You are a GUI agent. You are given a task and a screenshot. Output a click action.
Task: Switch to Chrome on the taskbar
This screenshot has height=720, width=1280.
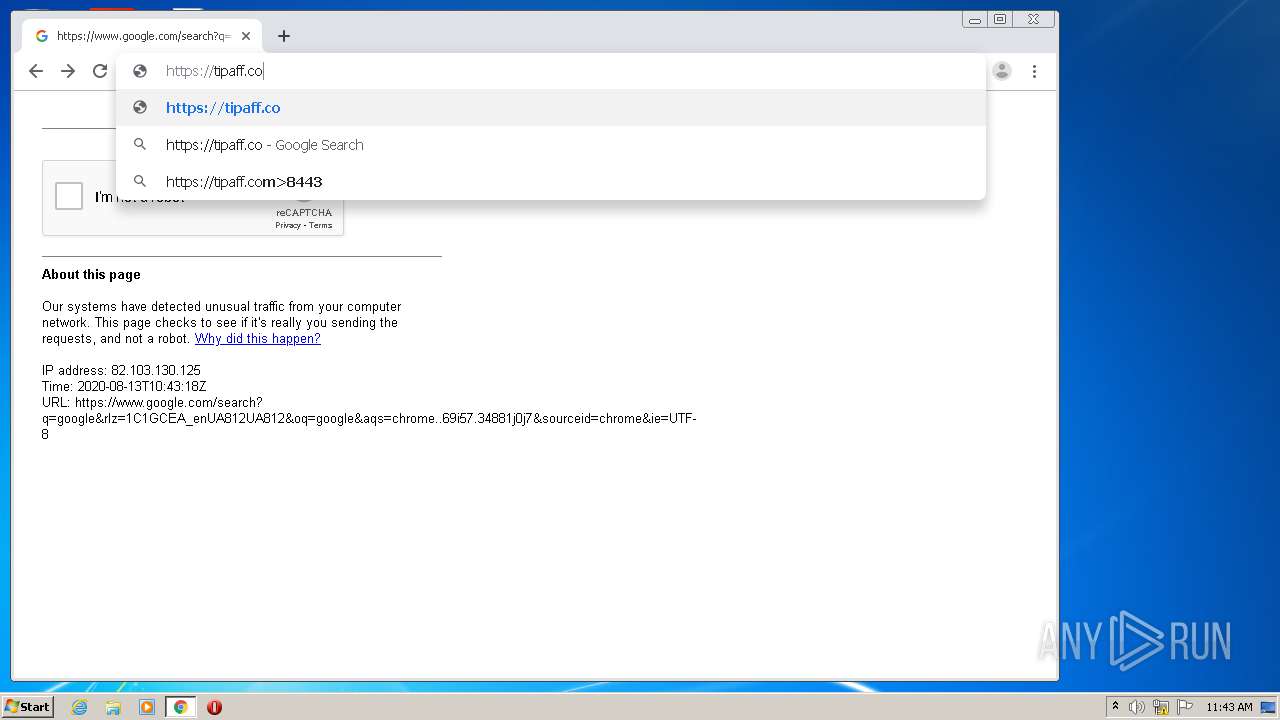pyautogui.click(x=181, y=707)
